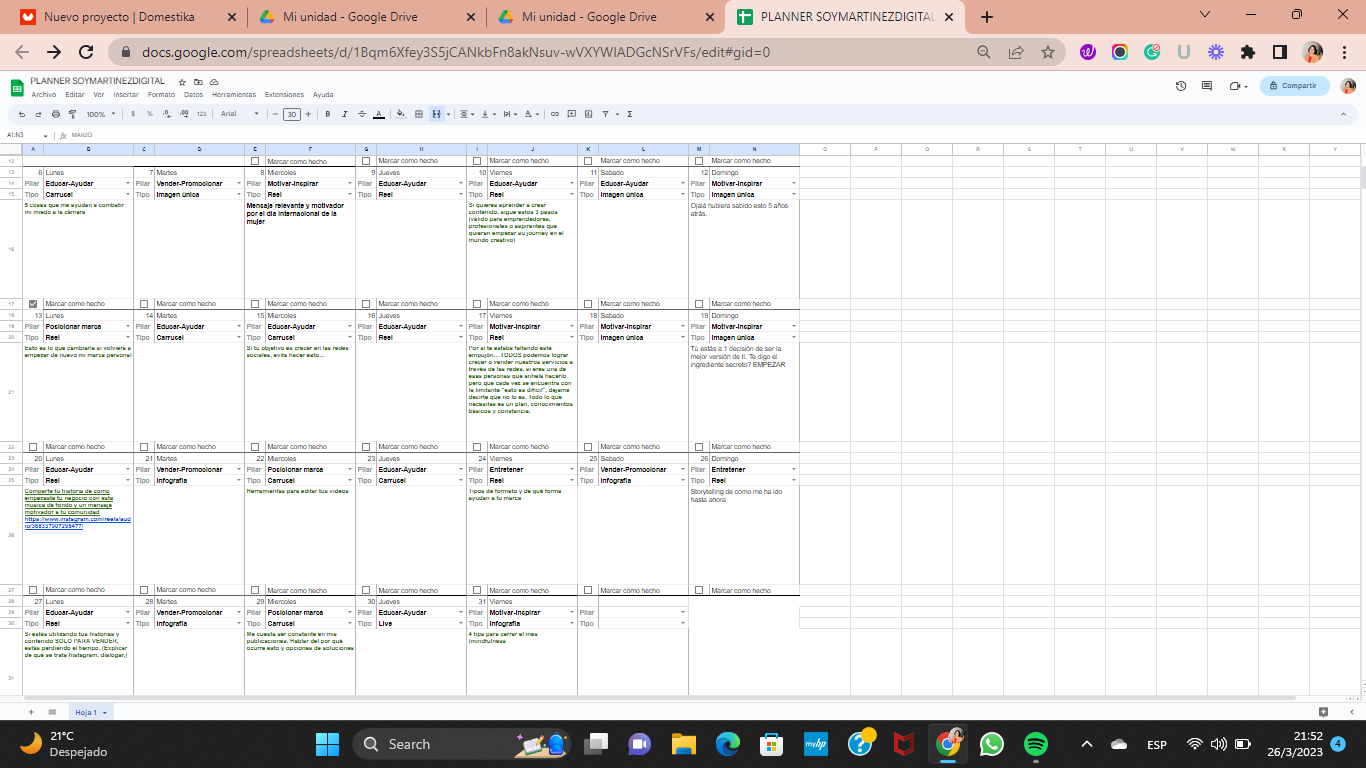Open the borders tool

(419, 114)
